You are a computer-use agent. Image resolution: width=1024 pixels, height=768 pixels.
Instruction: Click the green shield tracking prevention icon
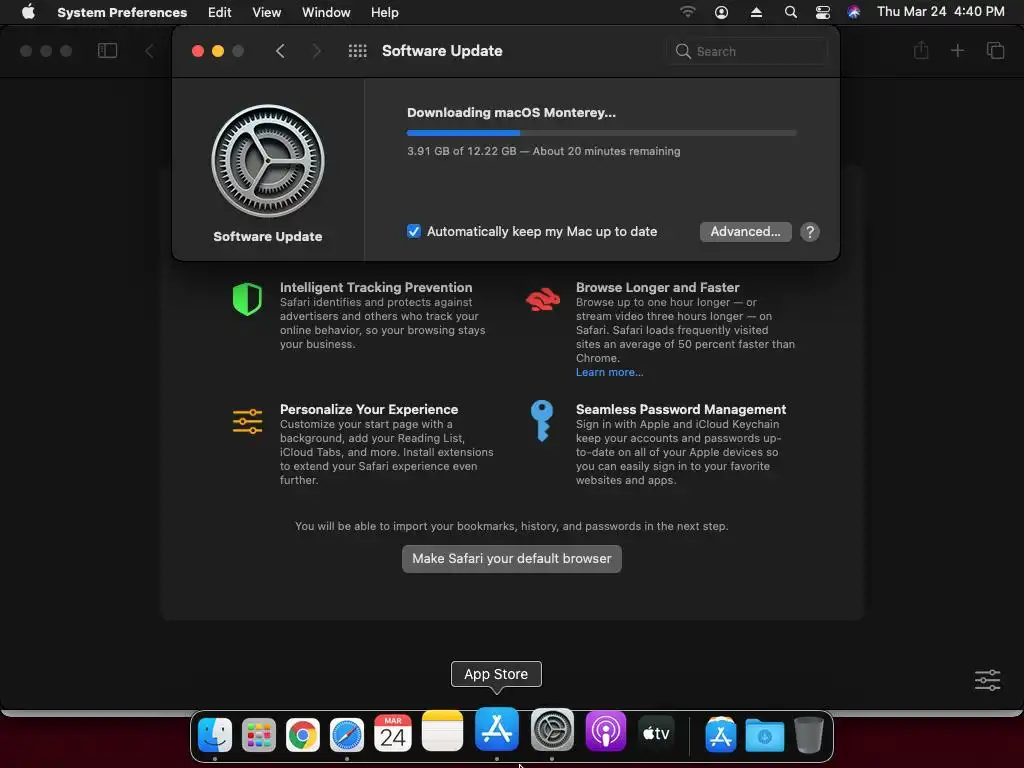click(x=248, y=299)
